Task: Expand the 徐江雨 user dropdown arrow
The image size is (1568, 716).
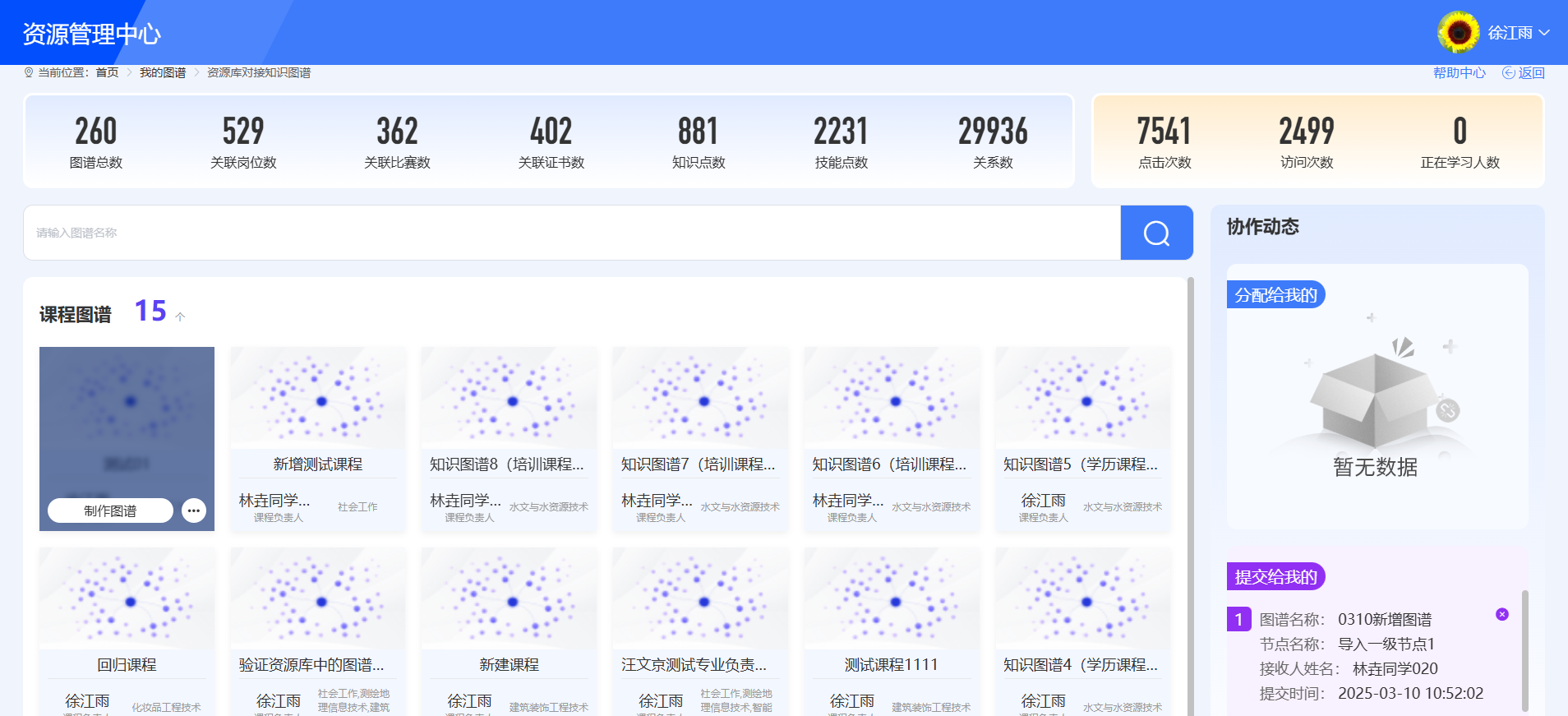Action: 1544,33
